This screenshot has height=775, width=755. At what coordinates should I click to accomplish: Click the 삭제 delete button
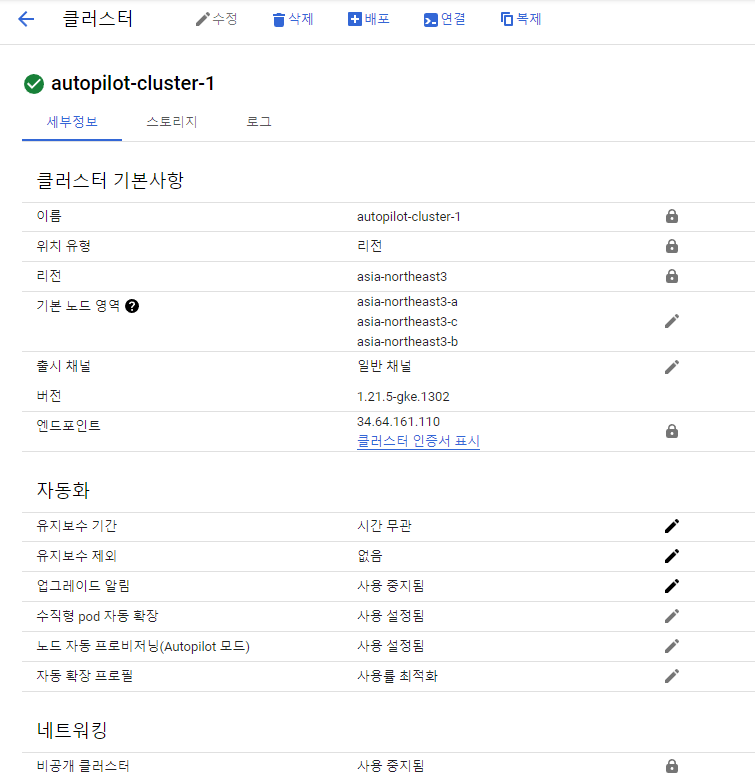pyautogui.click(x=292, y=19)
